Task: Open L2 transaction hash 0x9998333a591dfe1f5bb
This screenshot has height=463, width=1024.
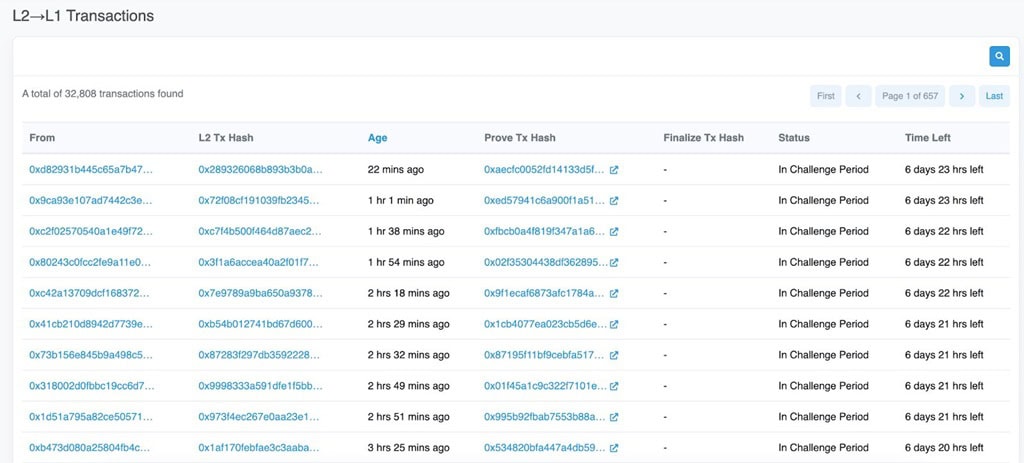Action: (x=260, y=386)
